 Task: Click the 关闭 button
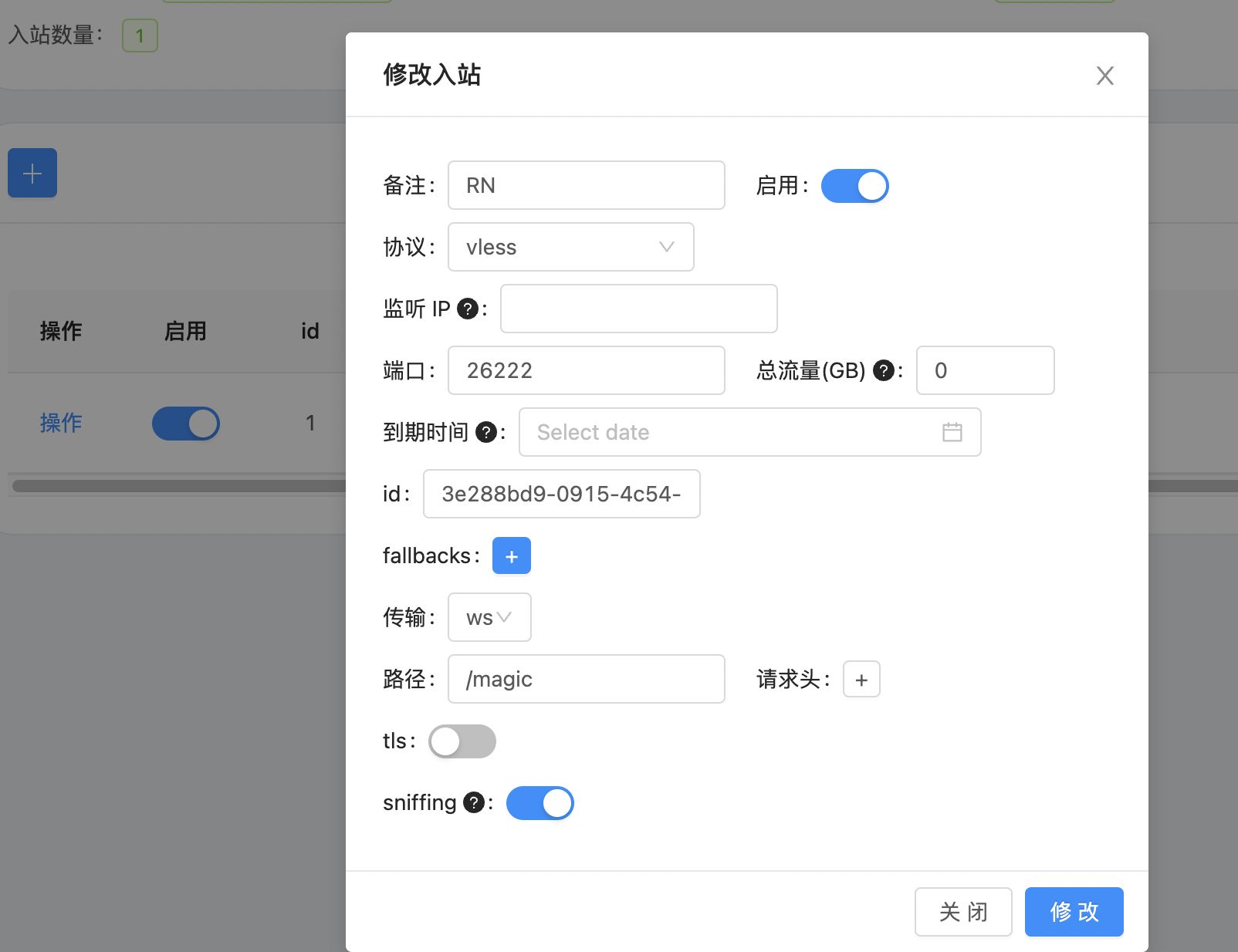coord(963,912)
